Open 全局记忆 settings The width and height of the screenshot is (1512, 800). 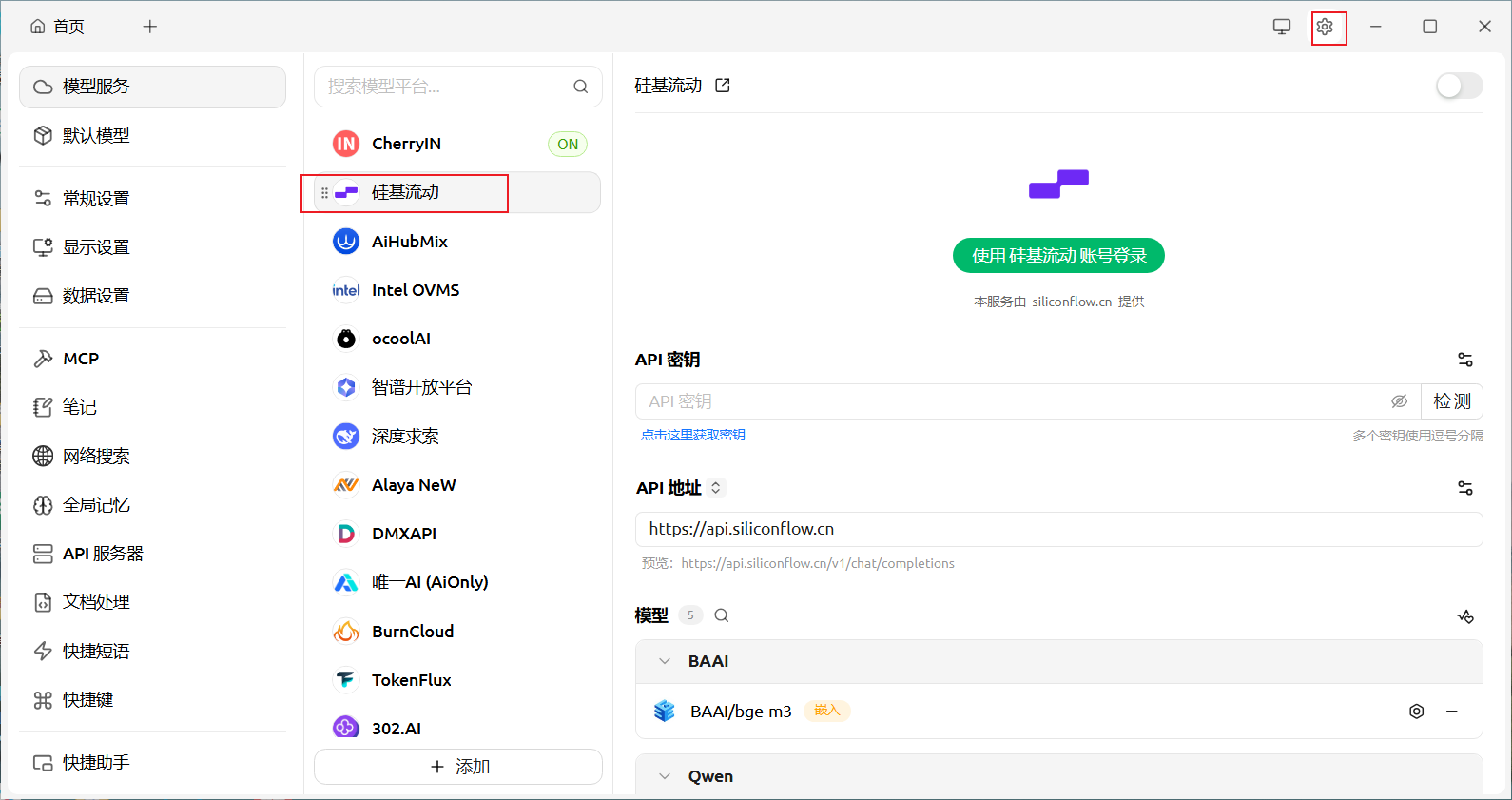tap(152, 505)
